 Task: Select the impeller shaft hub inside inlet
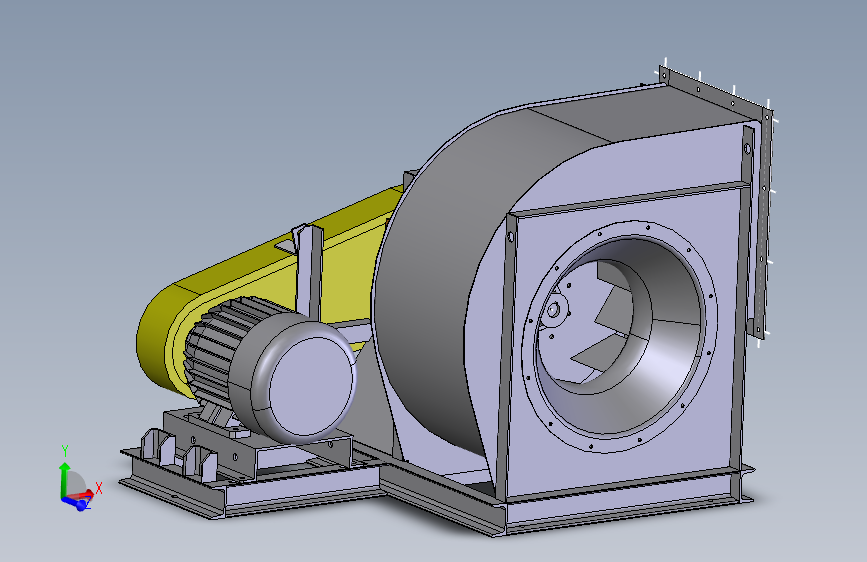(x=554, y=310)
